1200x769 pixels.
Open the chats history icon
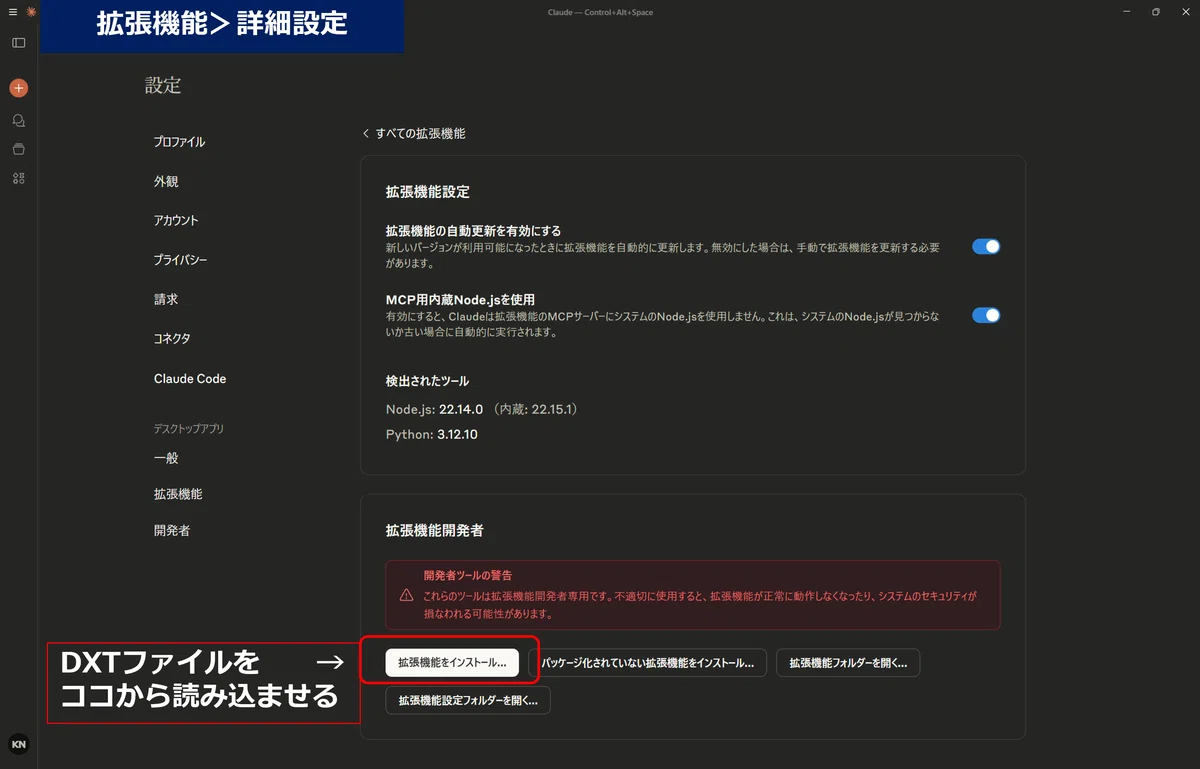(x=18, y=120)
